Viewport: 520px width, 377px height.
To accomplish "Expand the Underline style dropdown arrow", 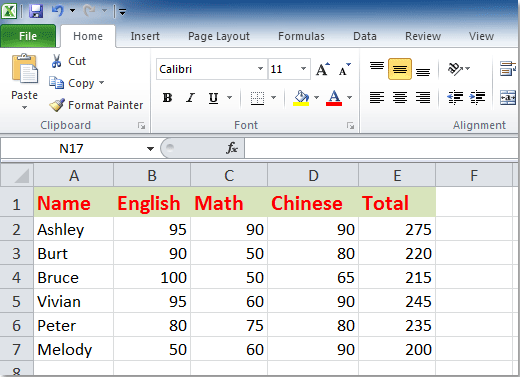I will (229, 98).
